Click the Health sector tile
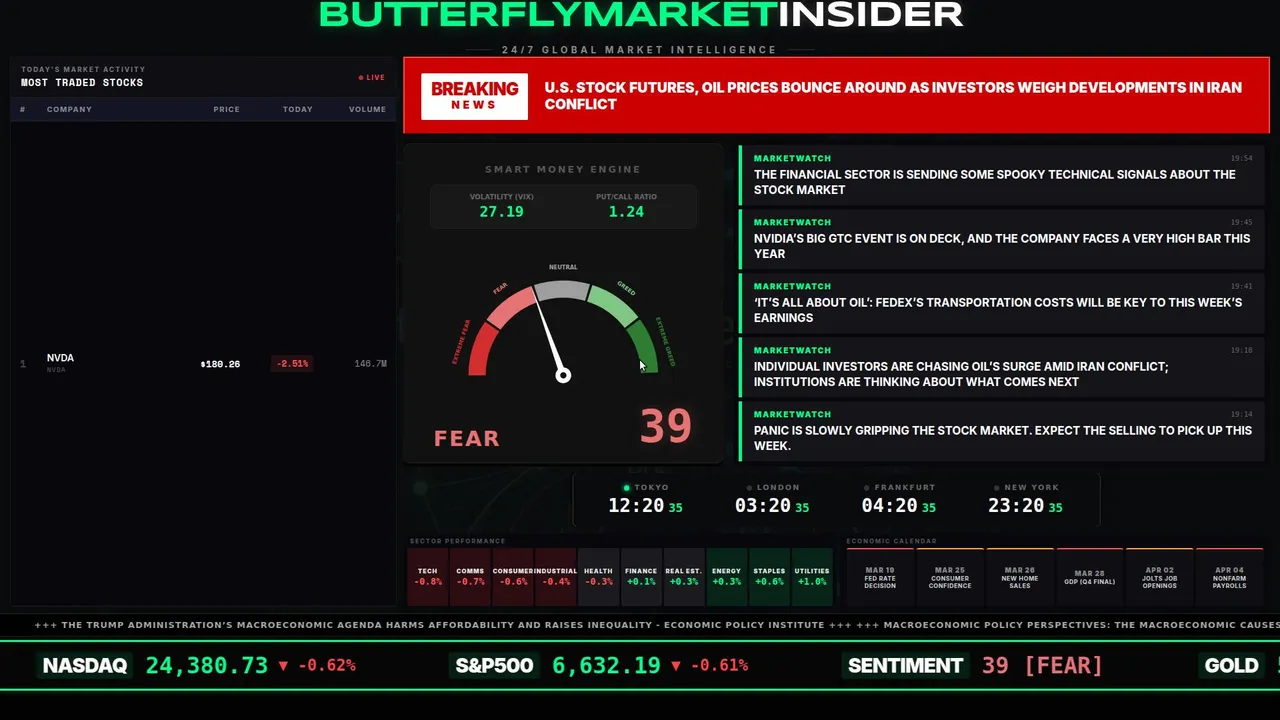The image size is (1280, 720). (598, 577)
